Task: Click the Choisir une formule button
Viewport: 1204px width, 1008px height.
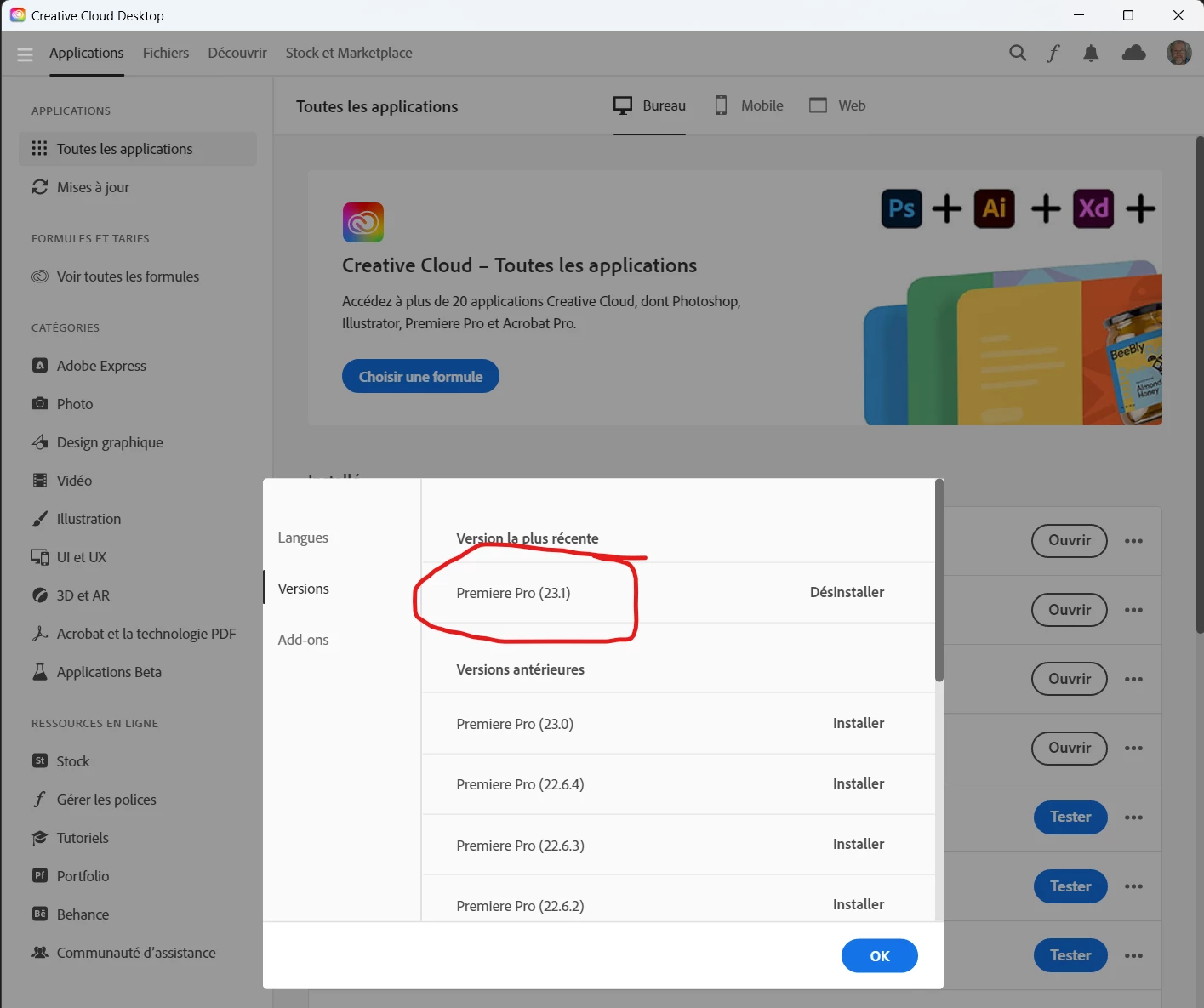Action: pos(420,377)
